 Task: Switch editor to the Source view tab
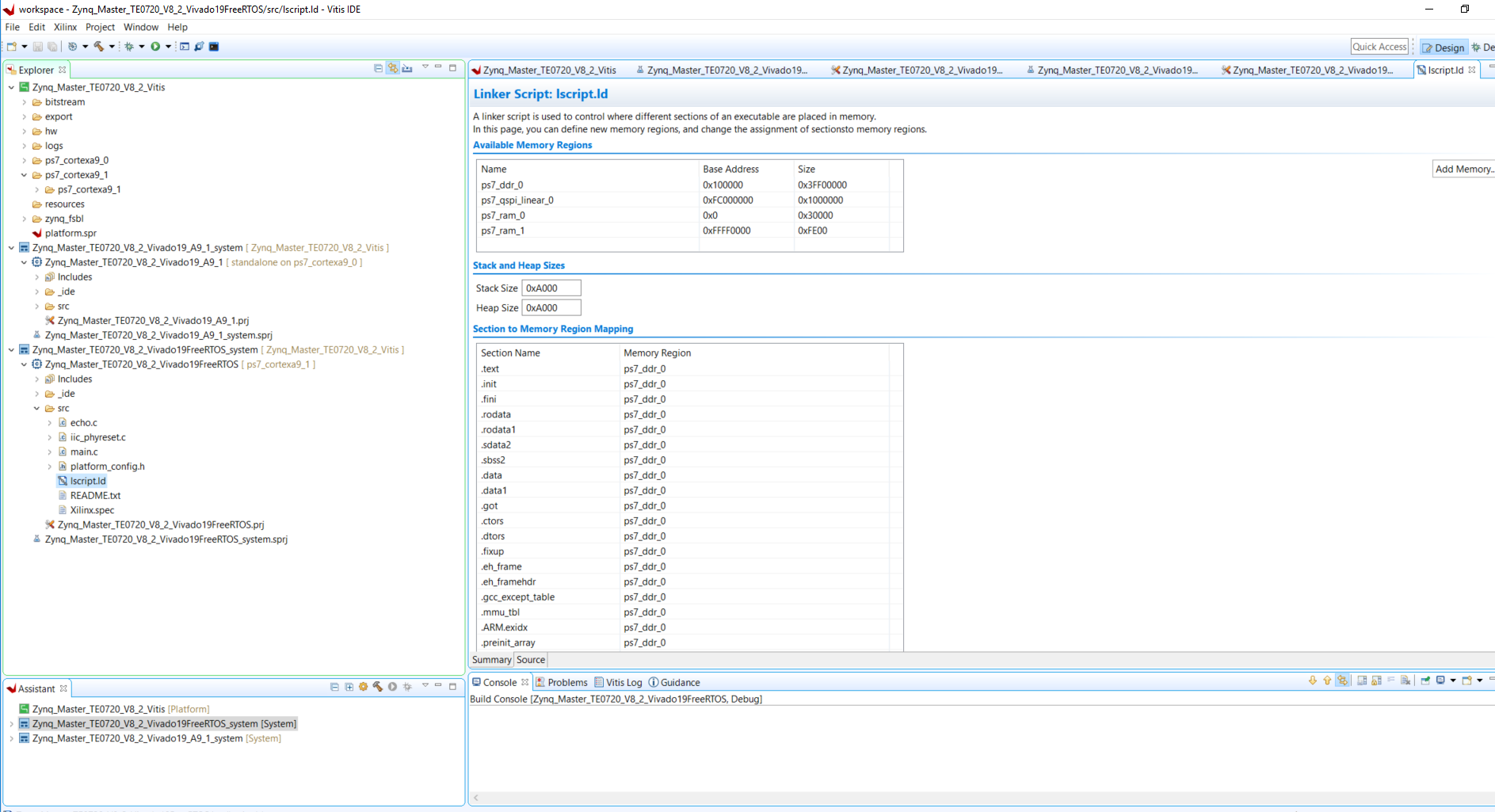point(531,660)
